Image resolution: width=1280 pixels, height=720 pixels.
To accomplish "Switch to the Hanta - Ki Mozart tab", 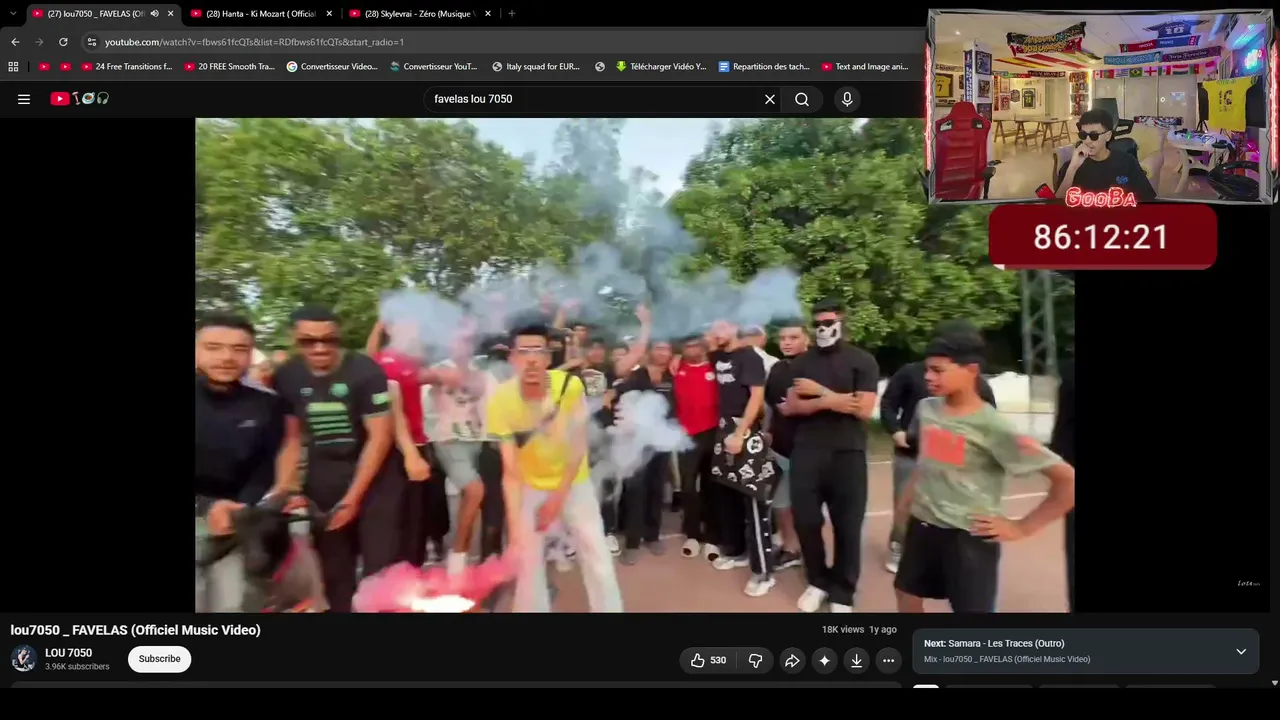I will pos(260,14).
